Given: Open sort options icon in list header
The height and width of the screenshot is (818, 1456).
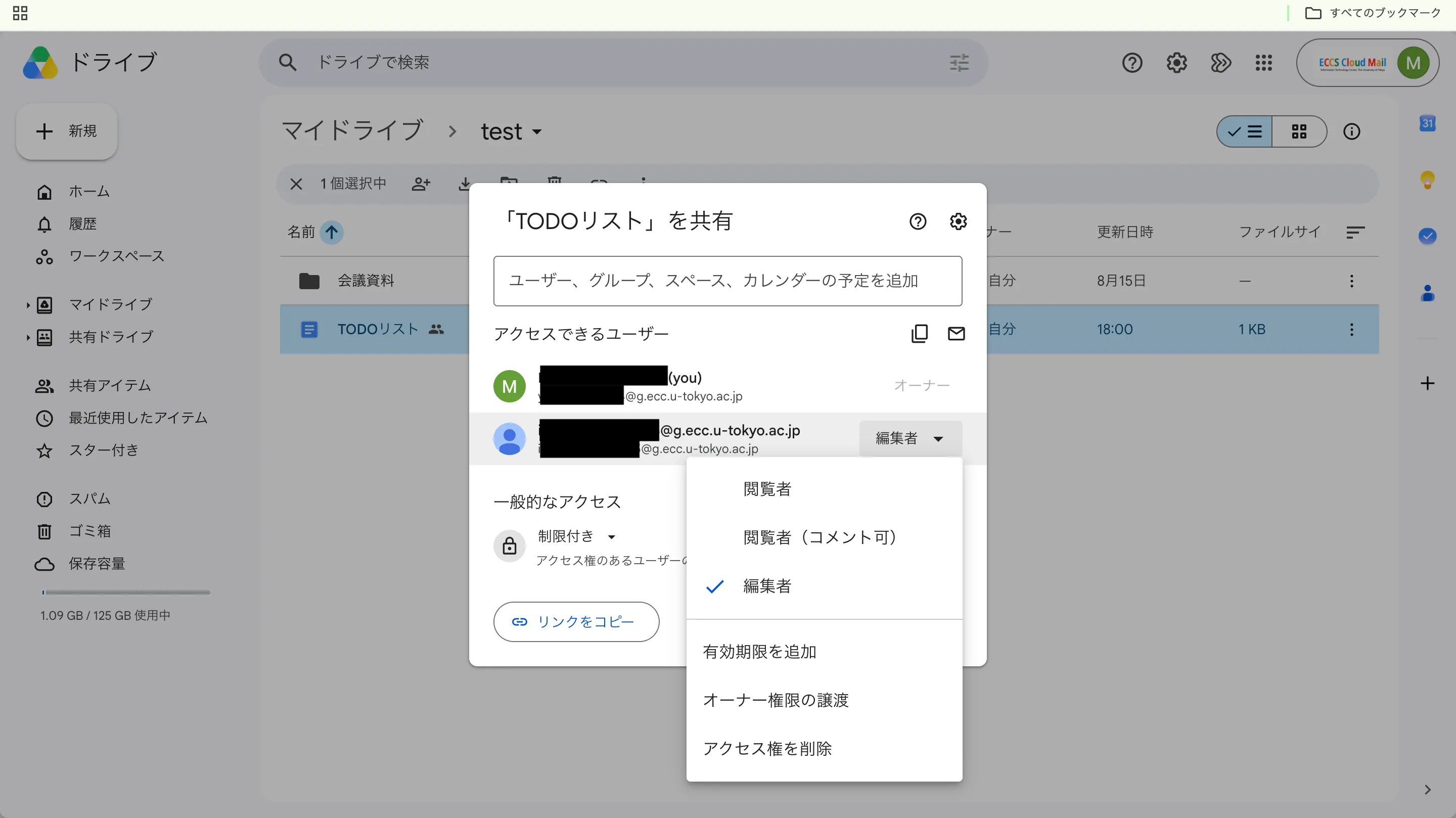Looking at the screenshot, I should click(x=1355, y=233).
